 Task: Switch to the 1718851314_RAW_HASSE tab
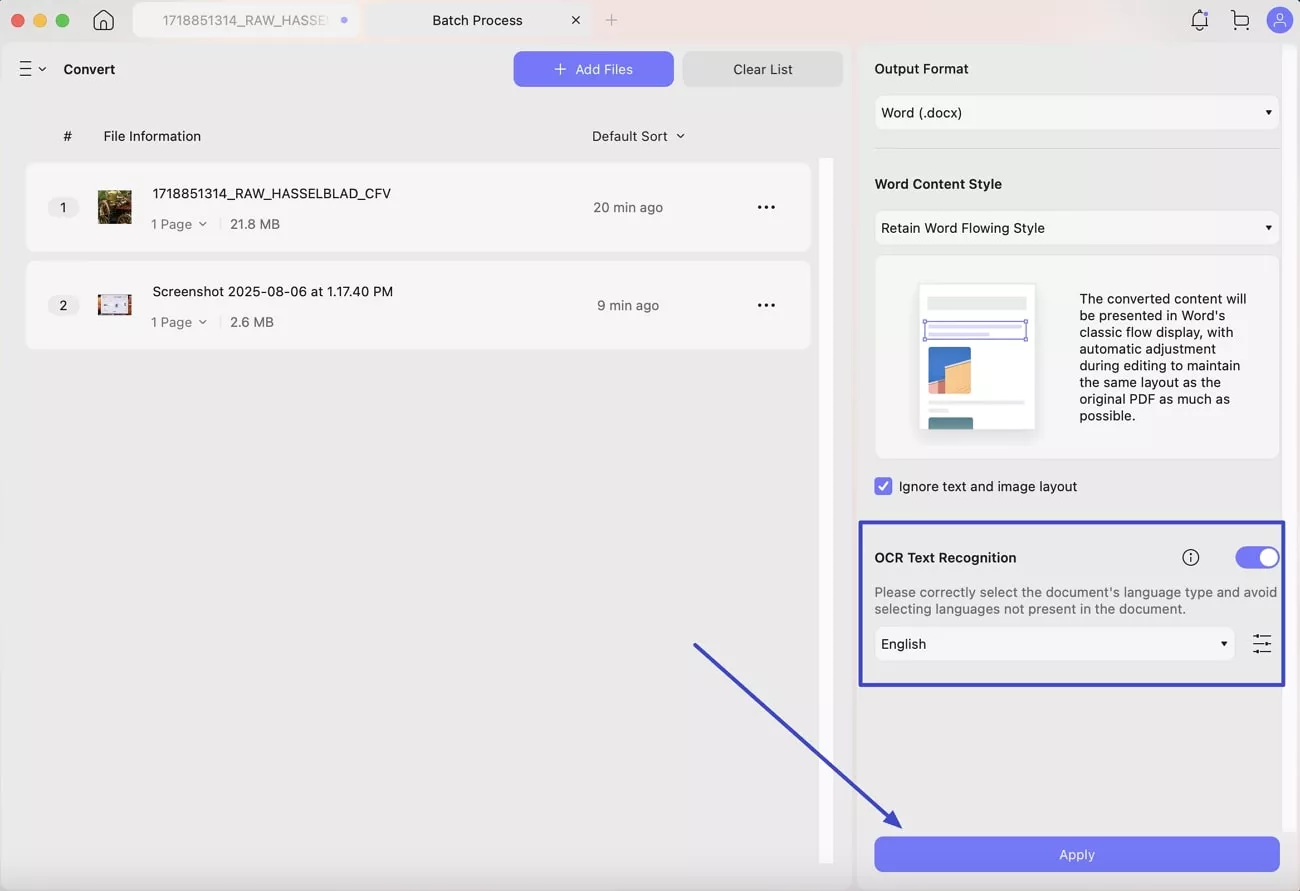(x=245, y=20)
